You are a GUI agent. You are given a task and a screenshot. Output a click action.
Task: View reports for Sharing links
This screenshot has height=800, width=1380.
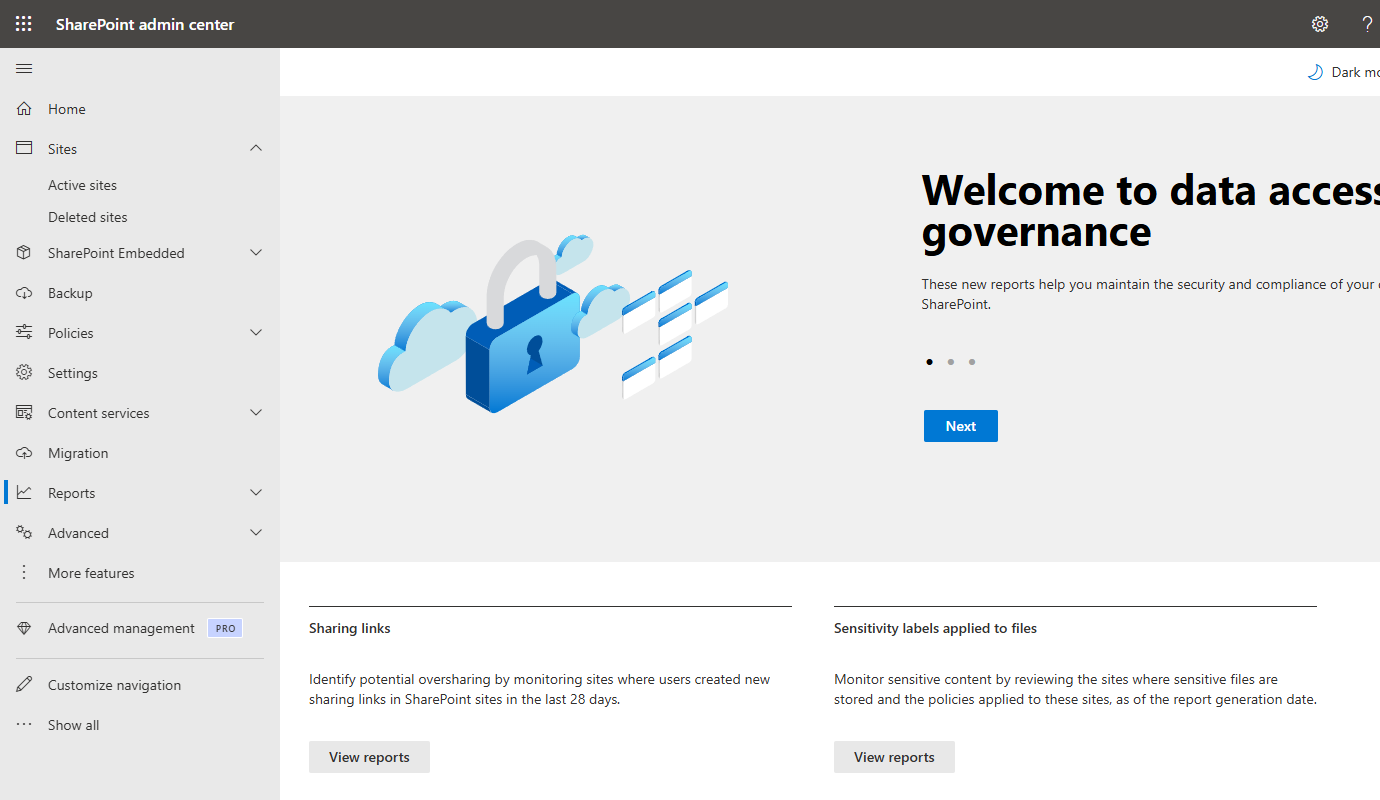tap(369, 757)
